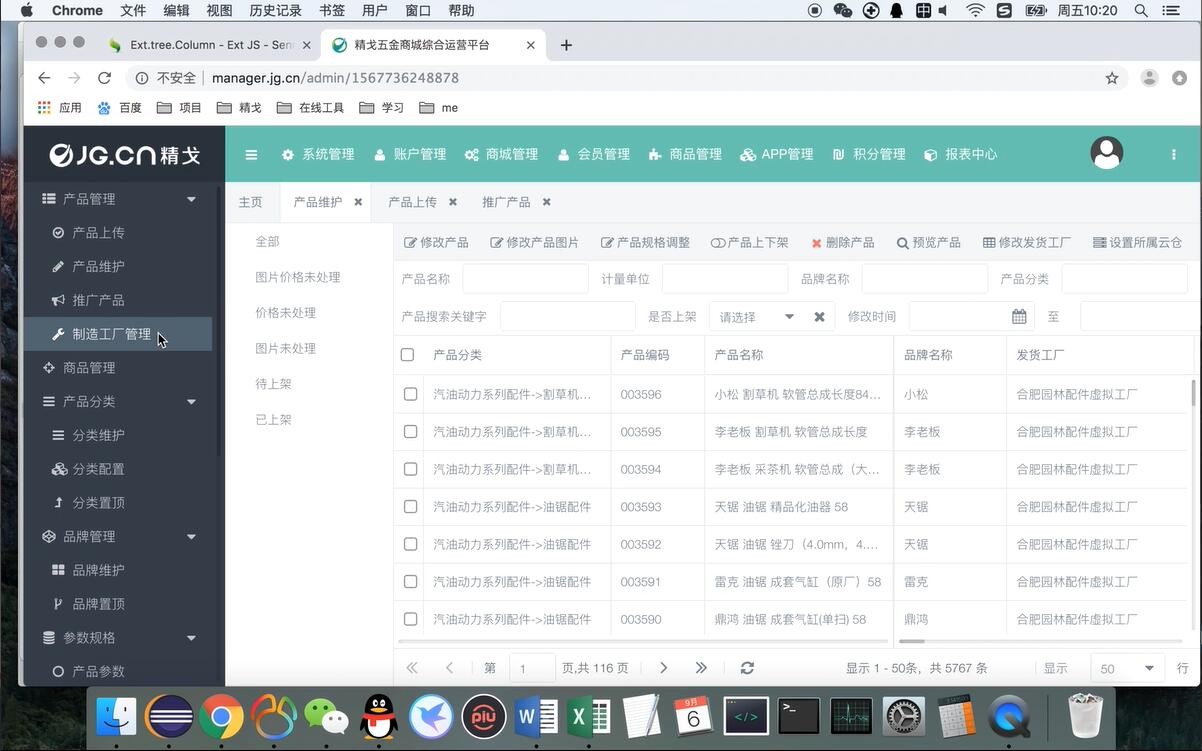1202x751 pixels.
Task: Open the 是否上架 dropdown
Action: click(x=789, y=316)
